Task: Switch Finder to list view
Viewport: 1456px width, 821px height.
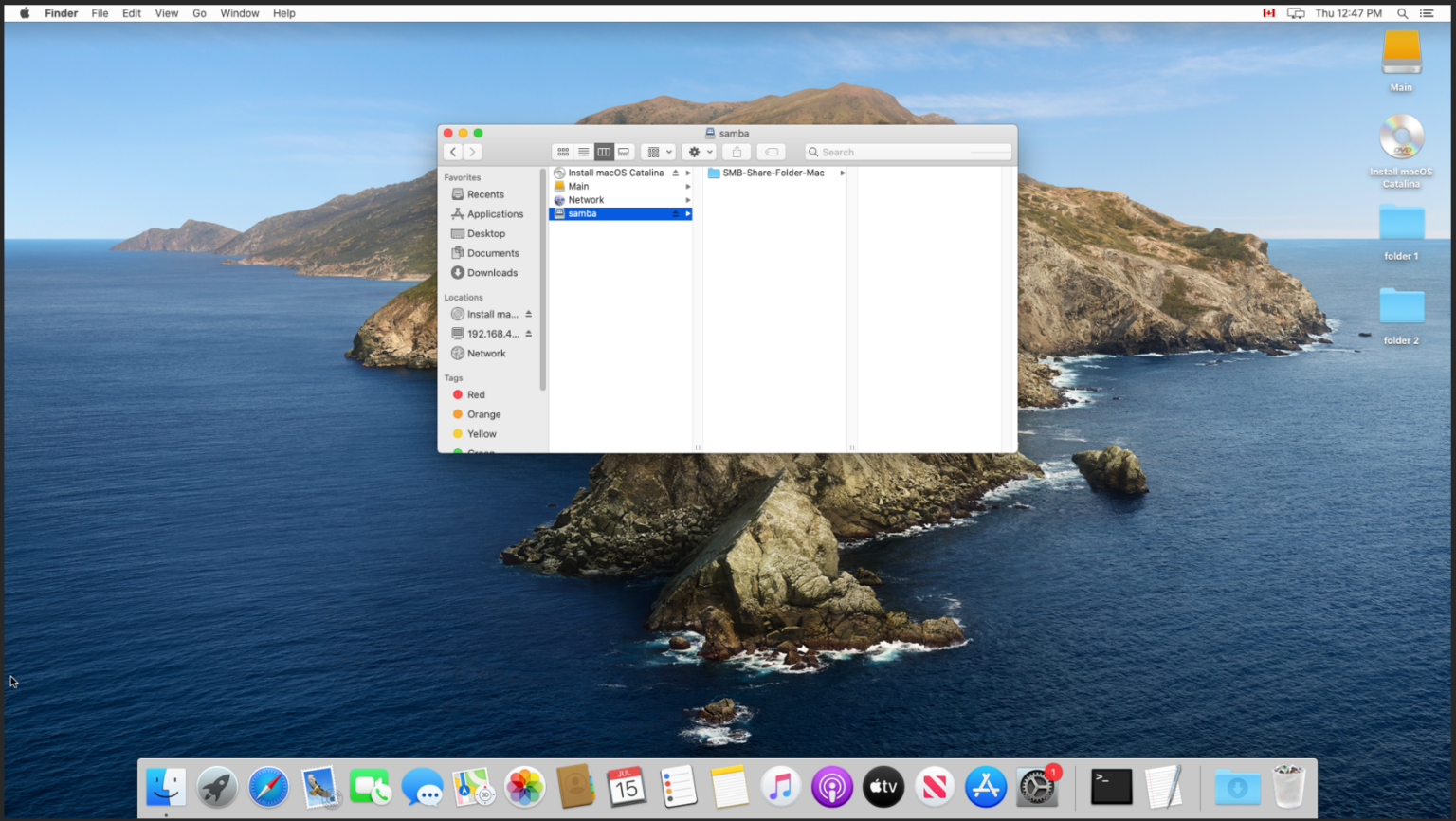Action: 583,152
